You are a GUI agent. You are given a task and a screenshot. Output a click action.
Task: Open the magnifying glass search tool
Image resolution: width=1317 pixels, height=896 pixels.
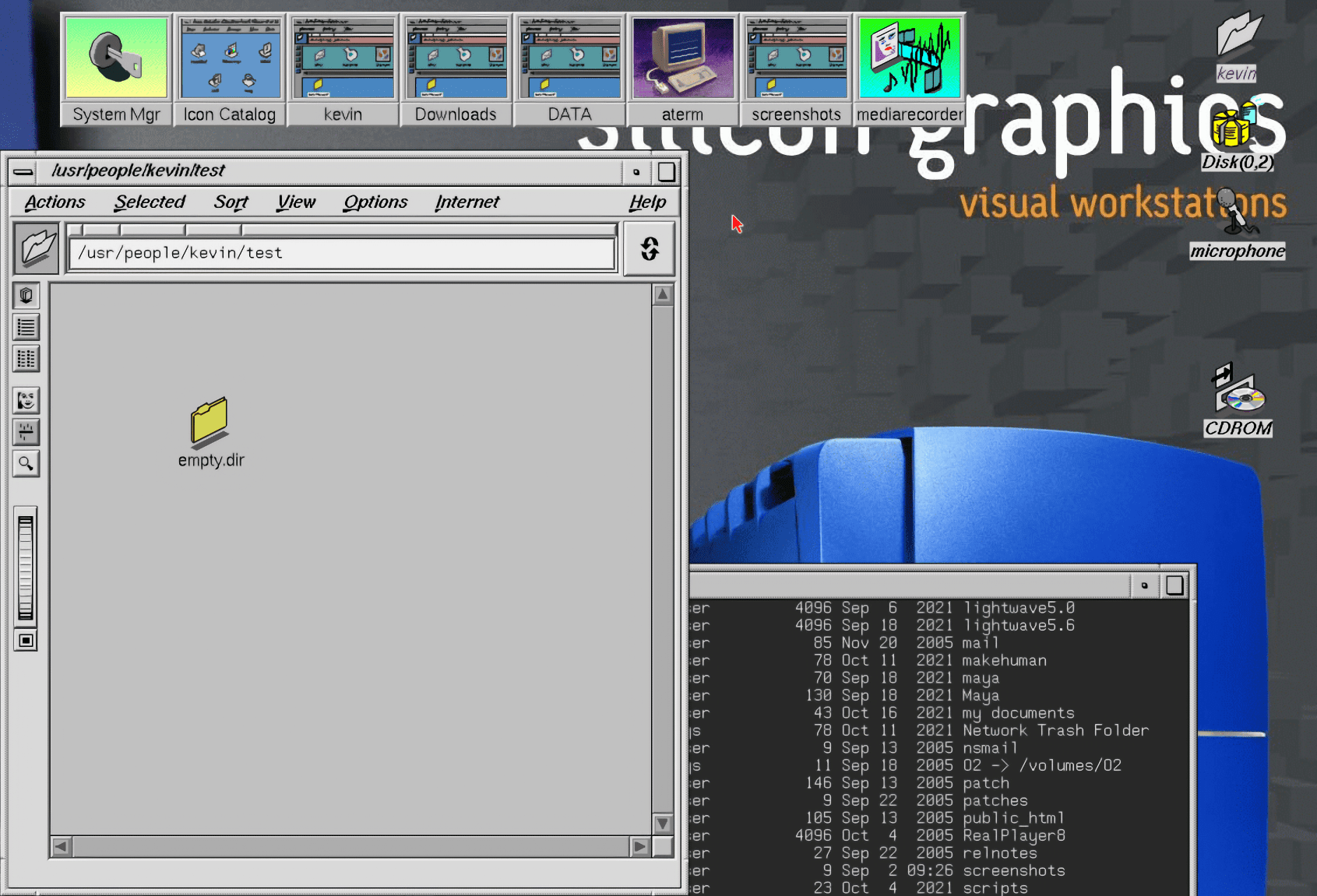(26, 464)
